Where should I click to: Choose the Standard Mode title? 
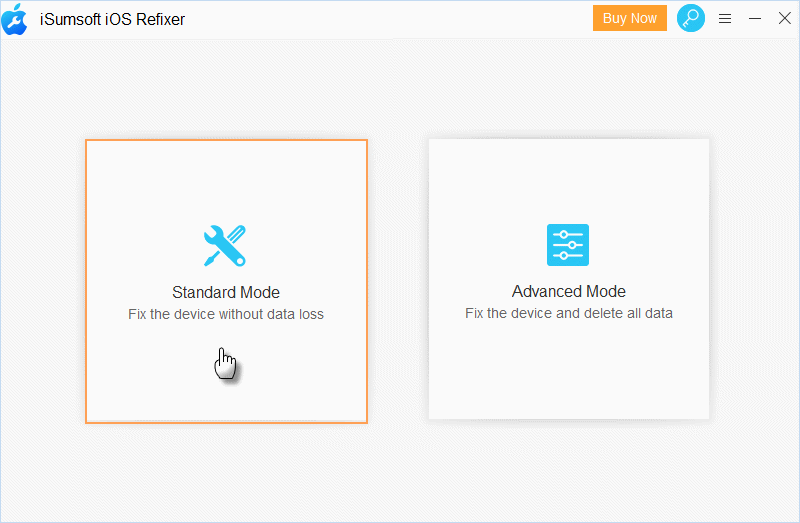[x=226, y=292]
